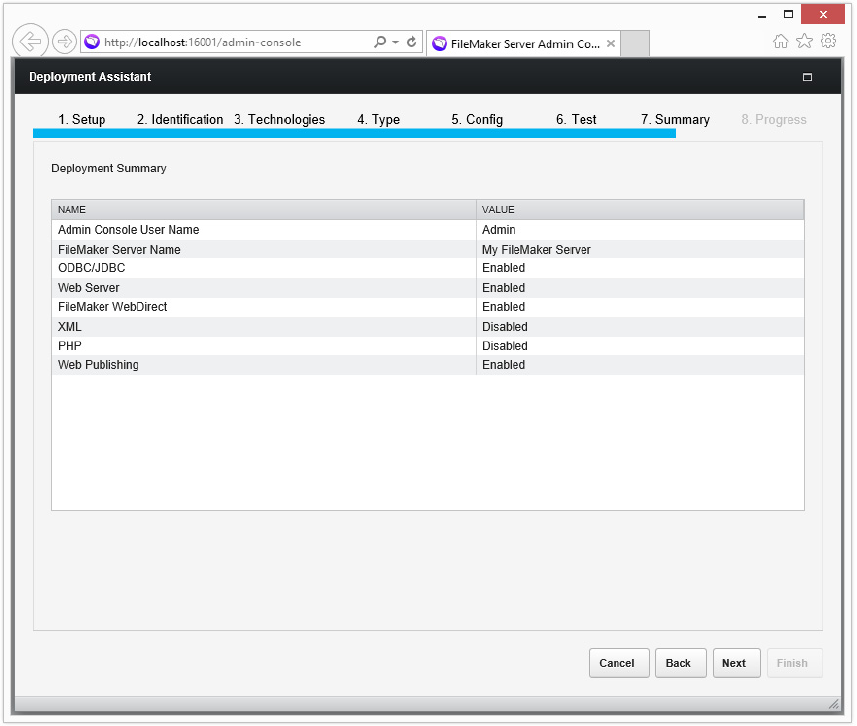Click the Next button
Screen dimensions: 857x726
[x=736, y=663]
